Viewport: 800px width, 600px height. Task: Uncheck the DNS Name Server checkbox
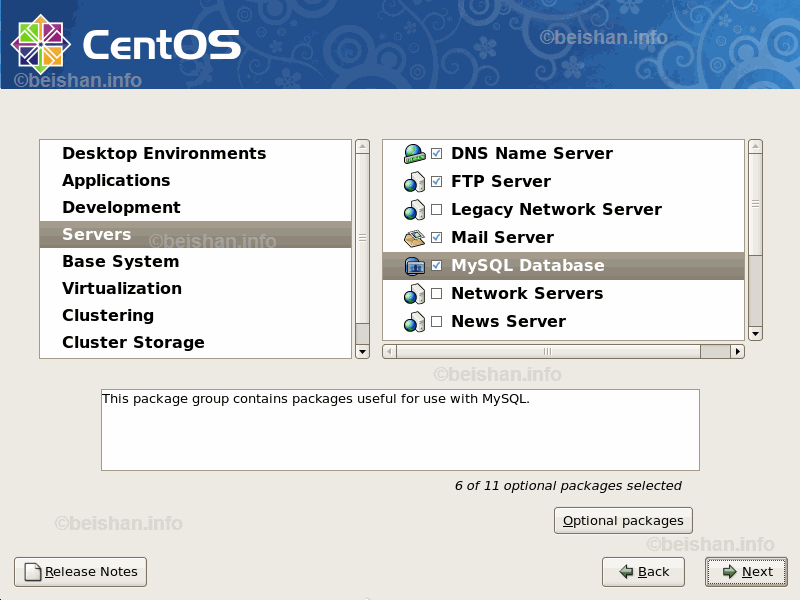[x=436, y=154]
